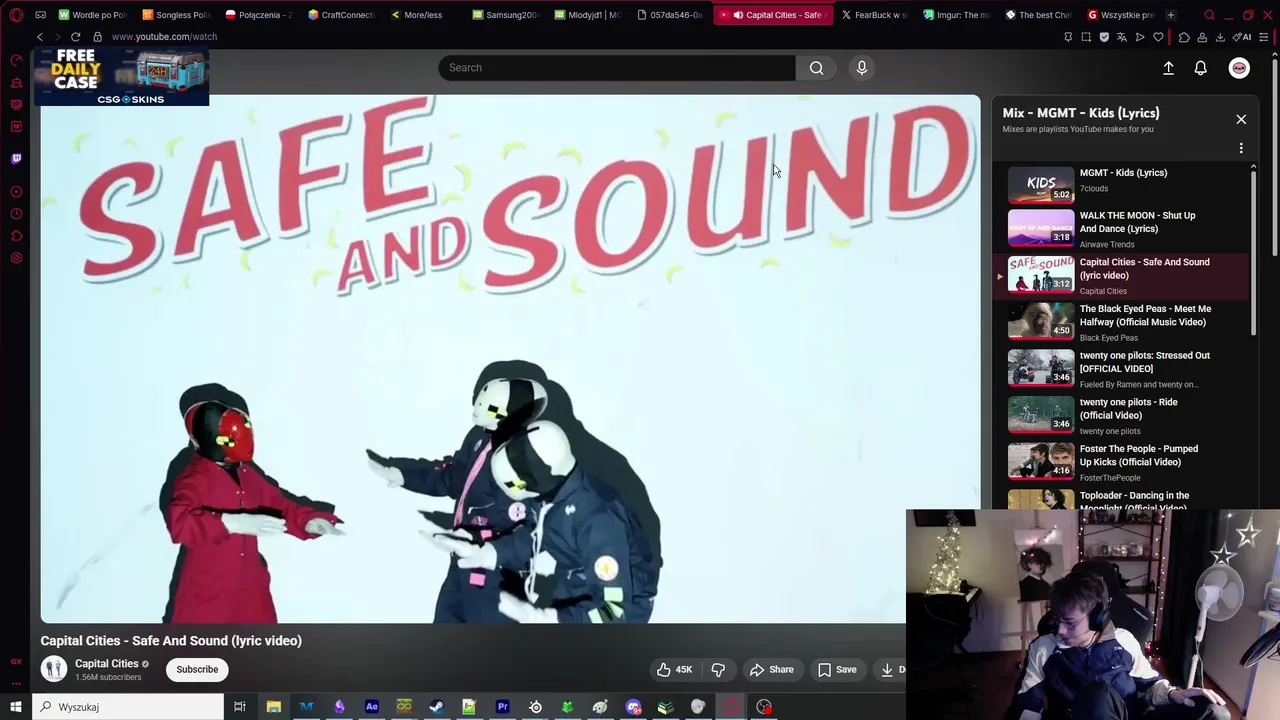Open Discord from taskbar
The height and width of the screenshot is (720, 1280).
click(633, 707)
